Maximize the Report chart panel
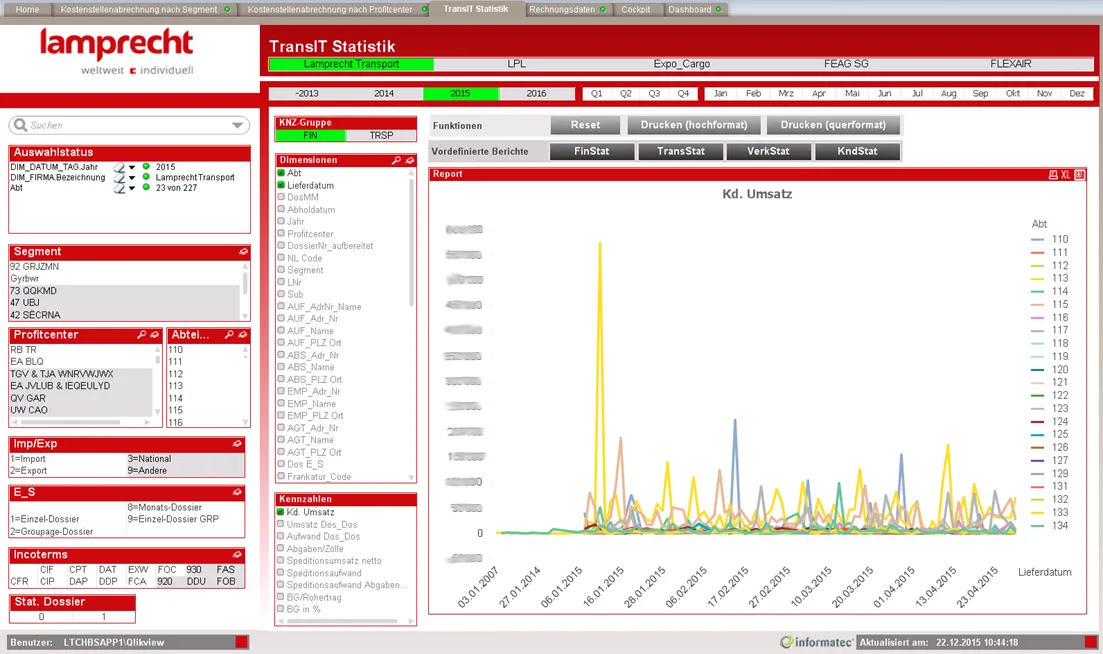Image resolution: width=1103 pixels, height=654 pixels. 1079,174
